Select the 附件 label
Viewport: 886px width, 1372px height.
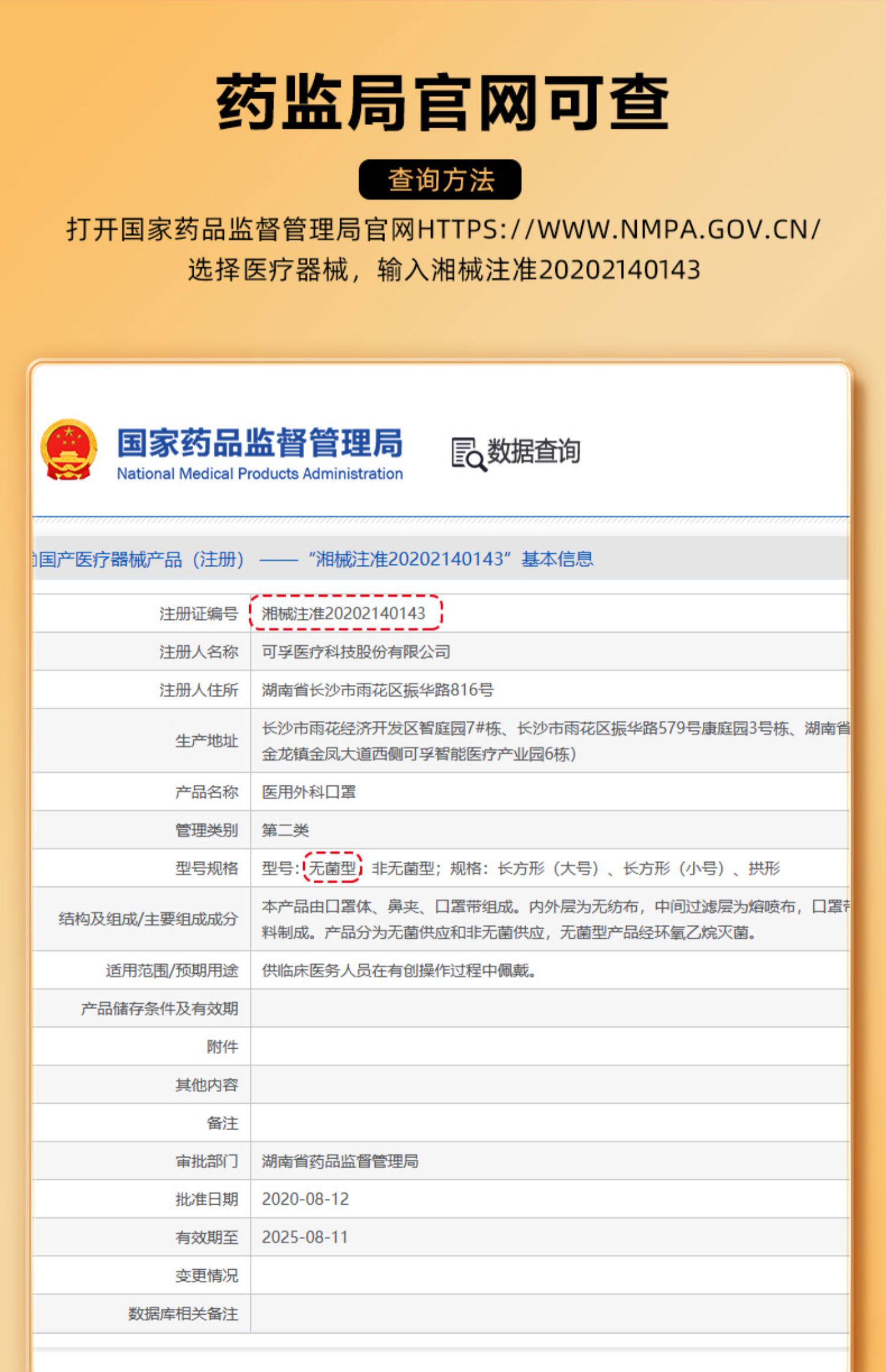point(222,1046)
